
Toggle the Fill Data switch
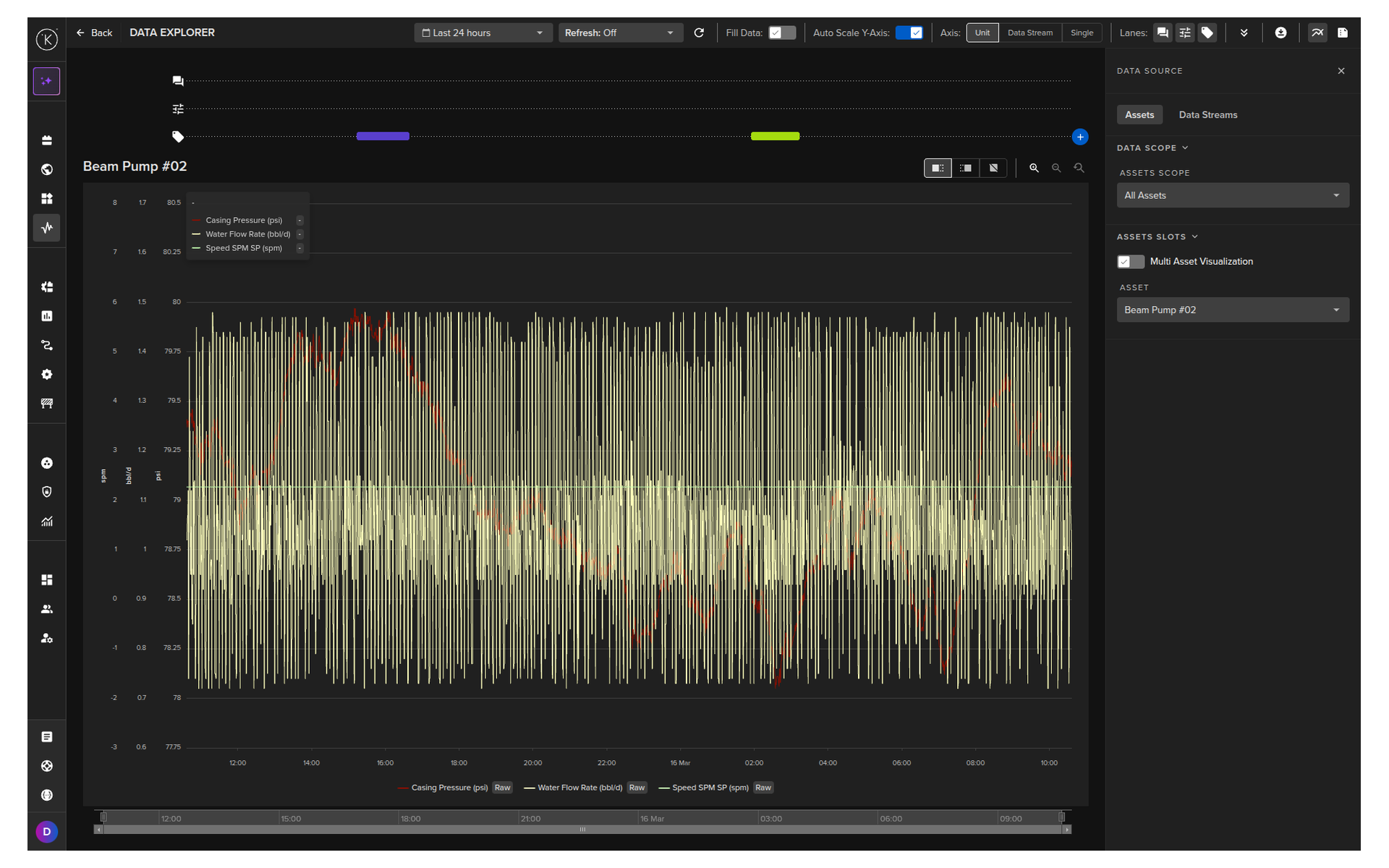click(782, 33)
